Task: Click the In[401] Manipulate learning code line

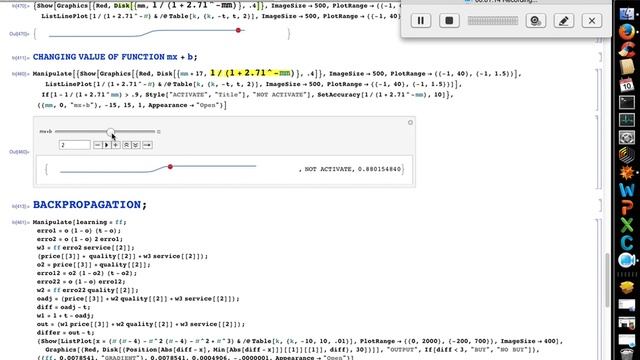Action: [x=80, y=222]
